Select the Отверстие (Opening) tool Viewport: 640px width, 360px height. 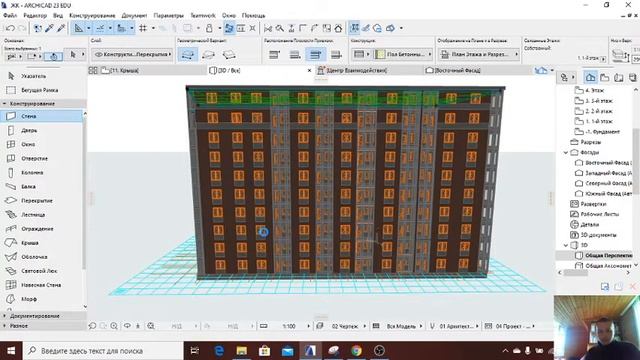tap(42, 158)
